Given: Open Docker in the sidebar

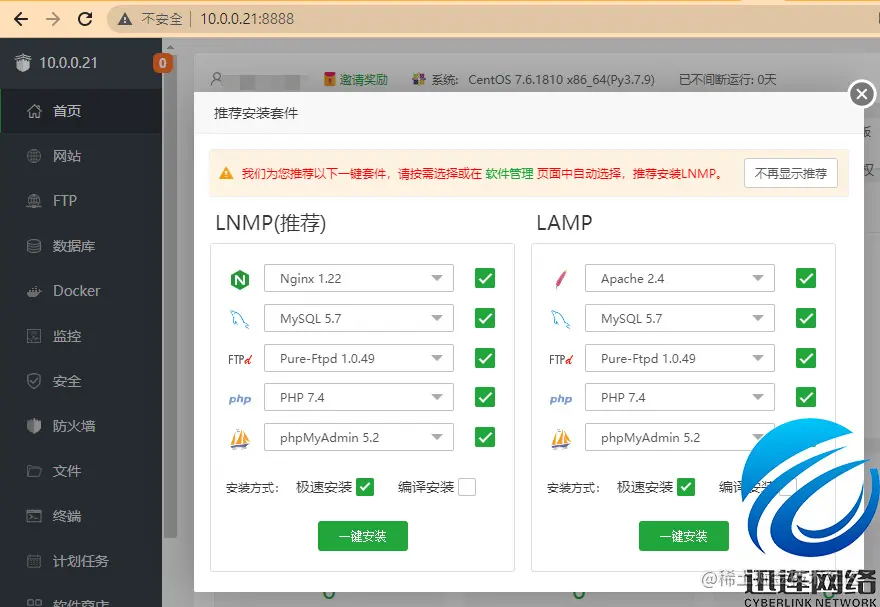Looking at the screenshot, I should point(81,291).
